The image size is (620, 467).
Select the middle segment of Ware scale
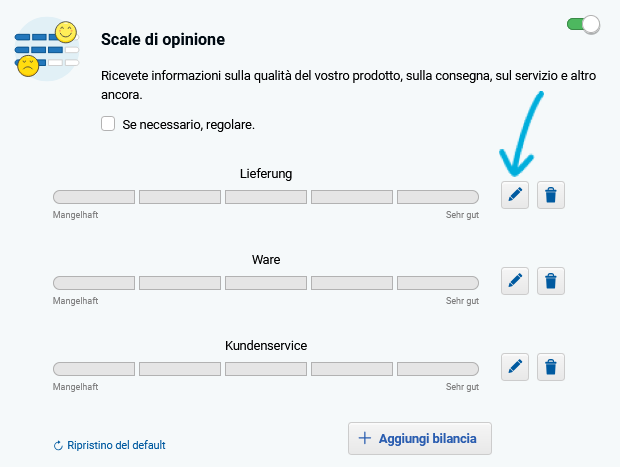pyautogui.click(x=266, y=283)
